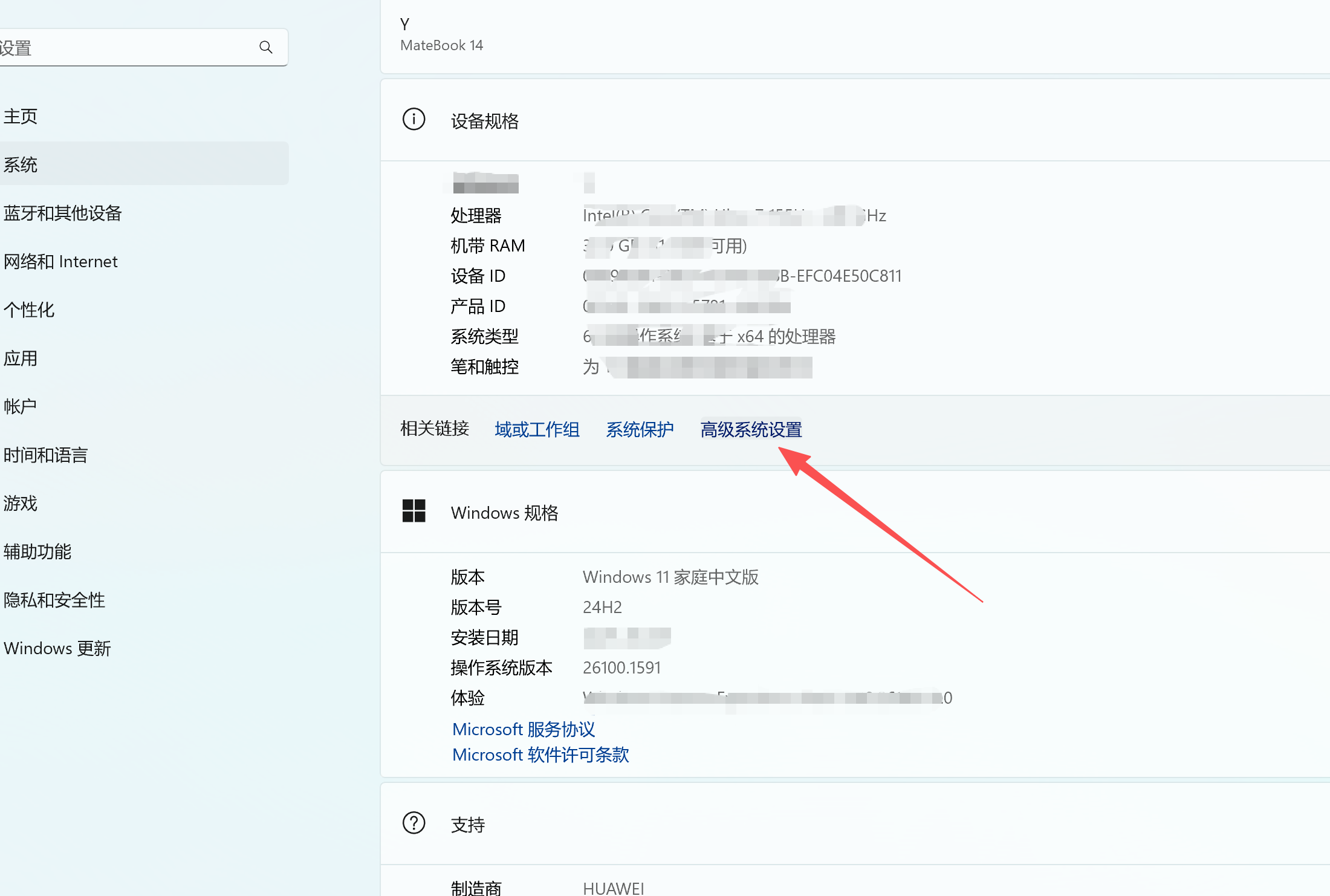Click the Windows logo icon

coord(414,511)
